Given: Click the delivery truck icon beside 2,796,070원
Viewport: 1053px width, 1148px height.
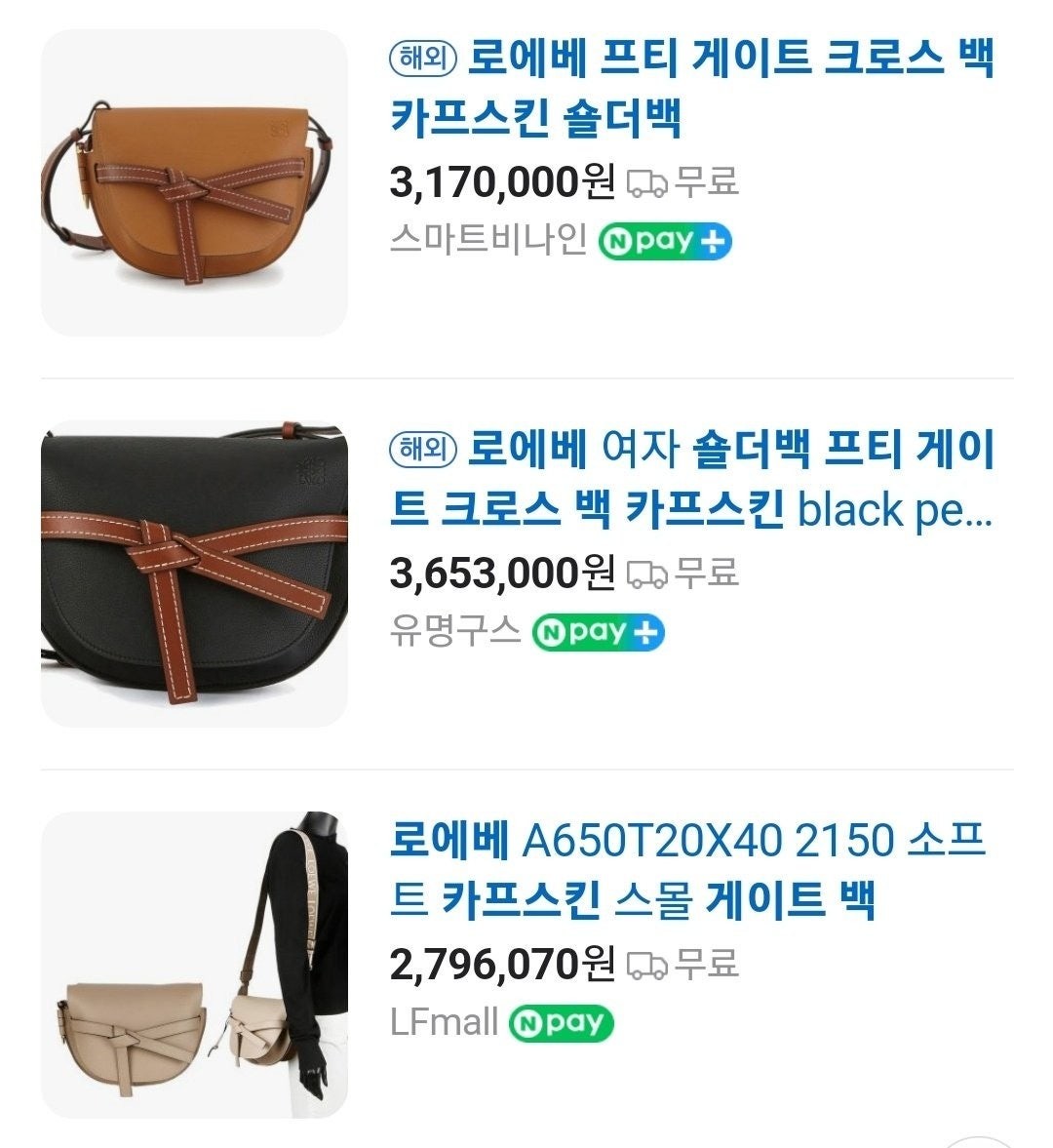Looking at the screenshot, I should click(646, 965).
